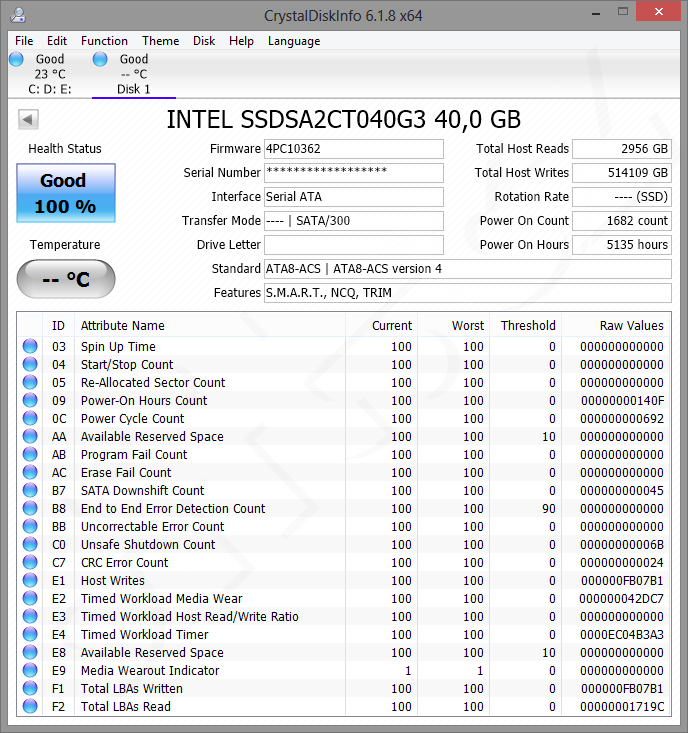Viewport: 688px width, 733px height.
Task: Click status orb for Media Wearout Indicator
Action: (30, 670)
